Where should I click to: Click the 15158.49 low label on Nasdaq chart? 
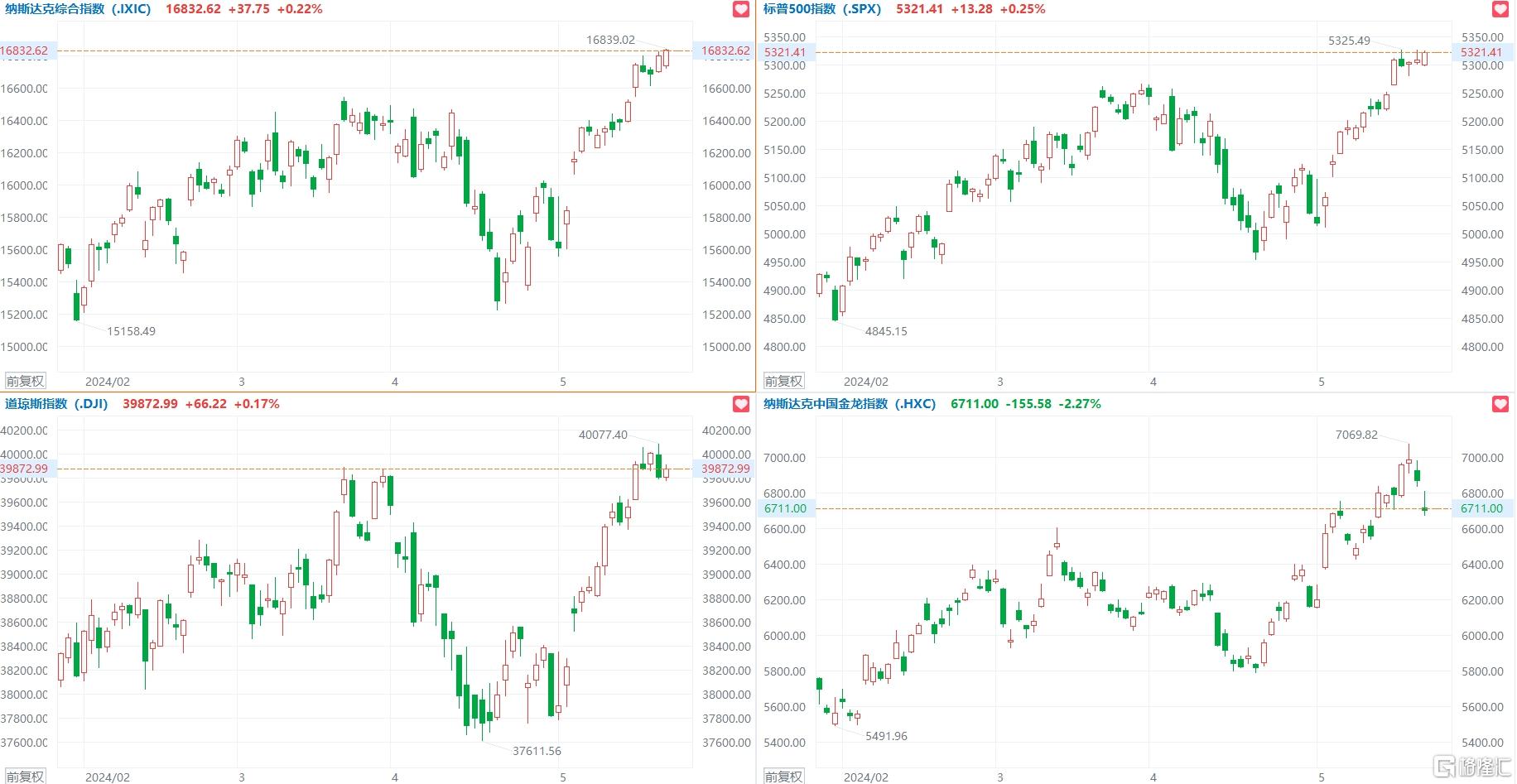point(131,331)
